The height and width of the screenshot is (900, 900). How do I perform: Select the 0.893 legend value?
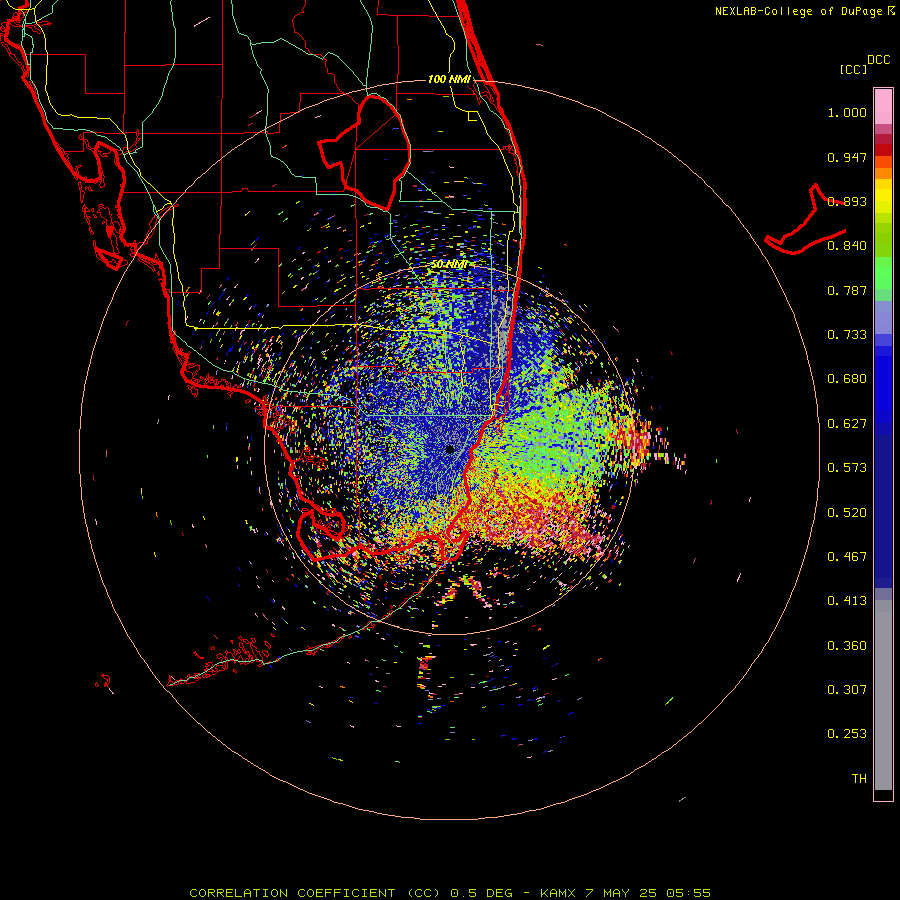click(847, 201)
